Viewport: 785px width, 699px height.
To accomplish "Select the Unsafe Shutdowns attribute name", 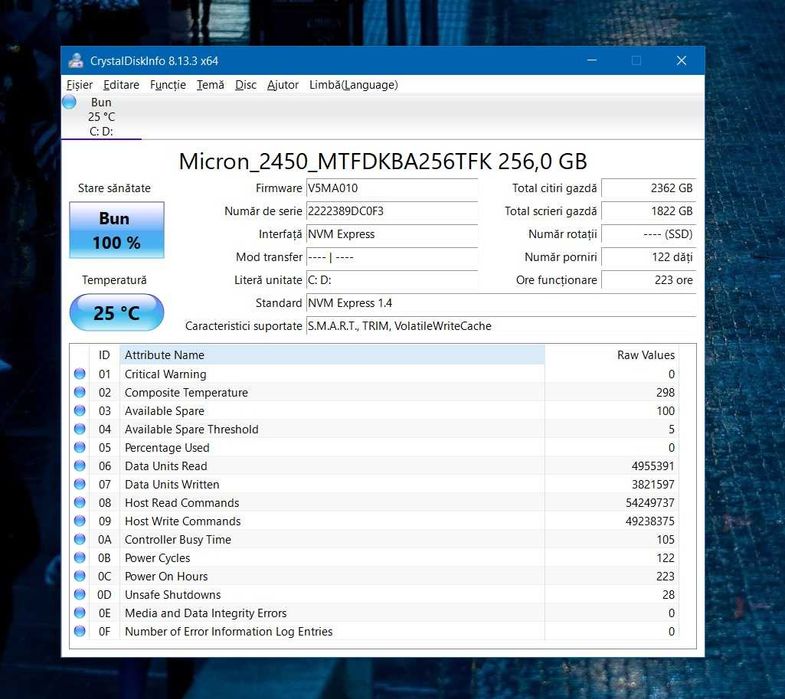I will coord(173,595).
